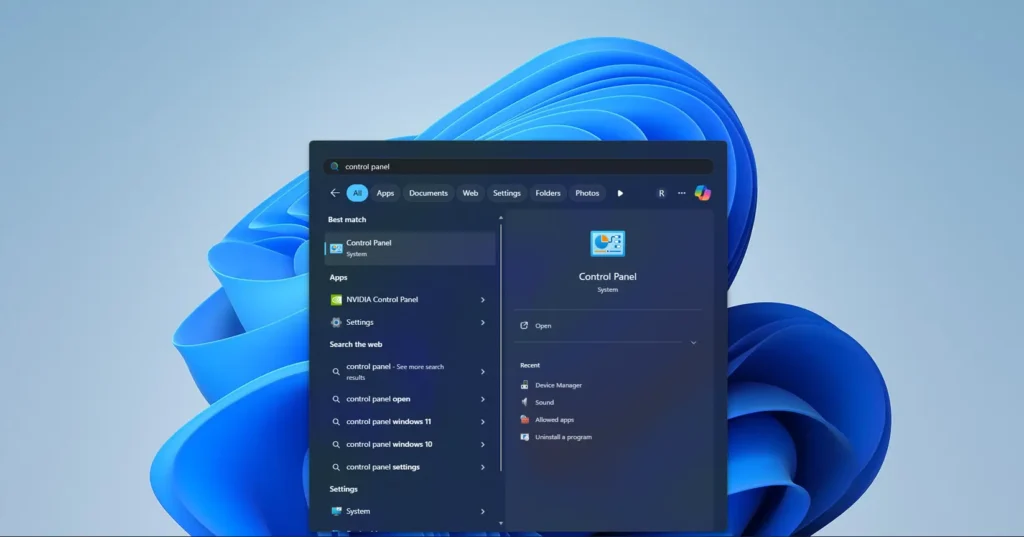Click the 'Control Panel' title in preview pane

click(x=607, y=276)
